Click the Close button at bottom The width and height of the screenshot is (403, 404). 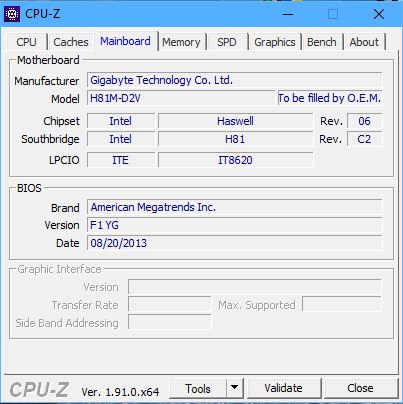coord(360,388)
